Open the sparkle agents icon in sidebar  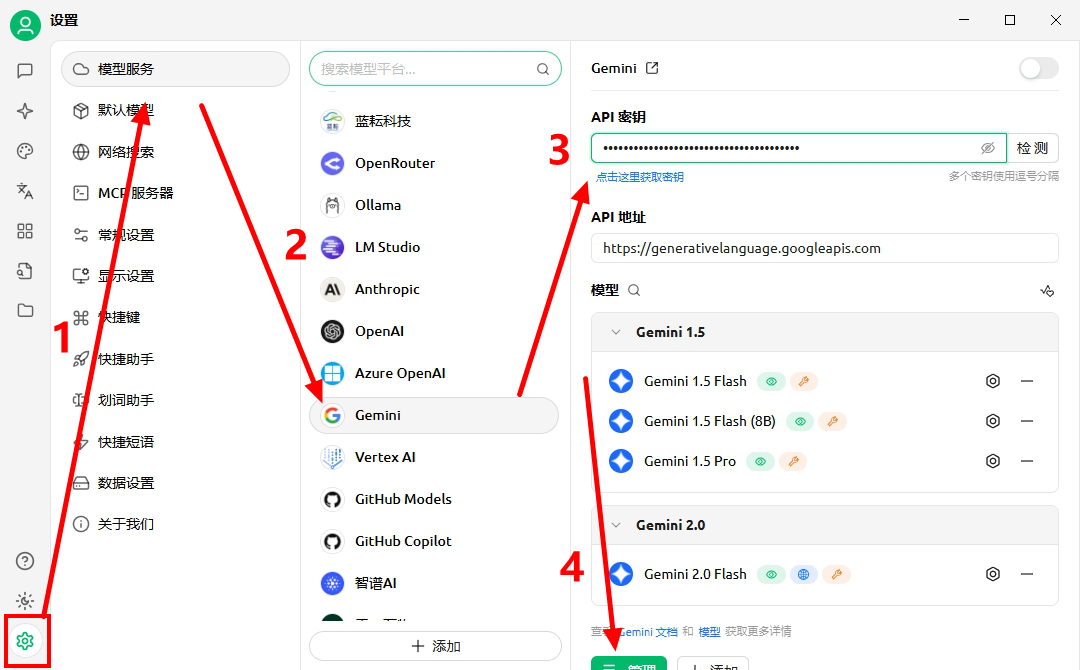click(25, 111)
